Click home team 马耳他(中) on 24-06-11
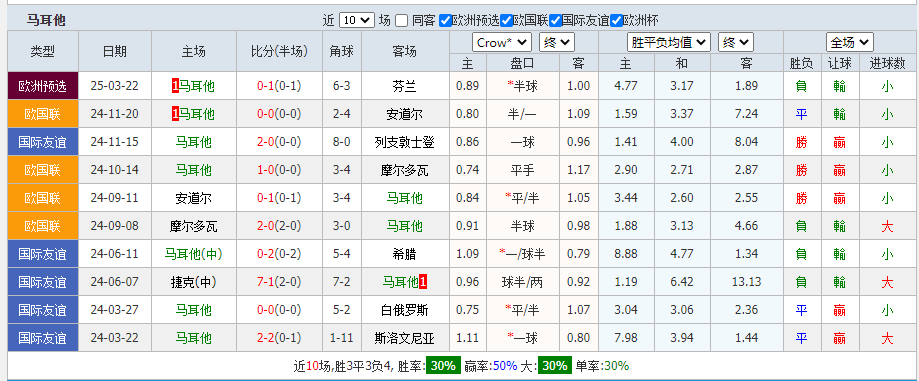Viewport: 919px width, 381px height. 193,254
